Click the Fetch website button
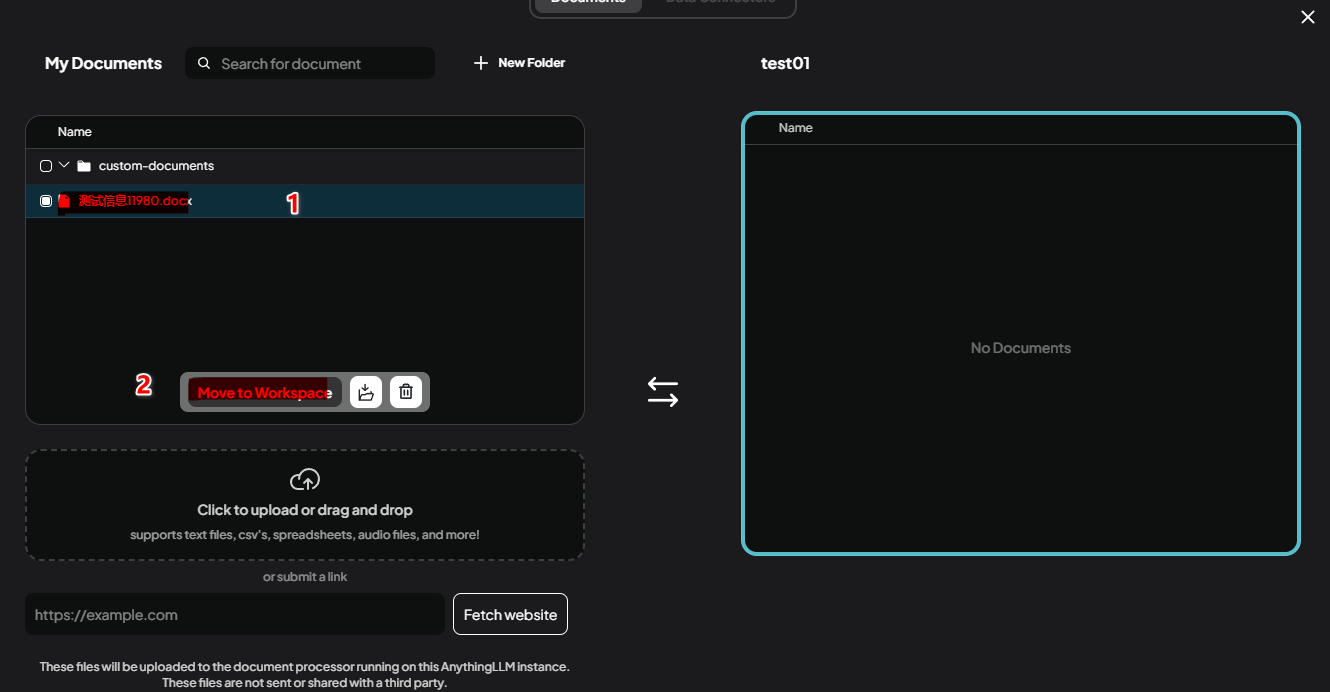 tap(510, 614)
